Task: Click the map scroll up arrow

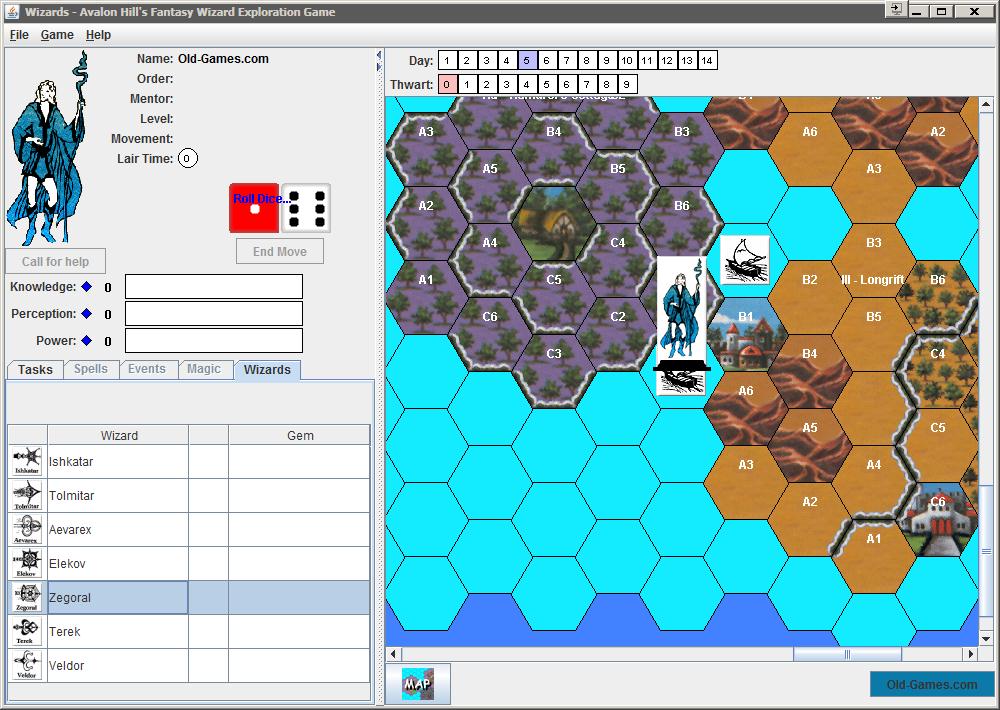Action: (x=986, y=103)
